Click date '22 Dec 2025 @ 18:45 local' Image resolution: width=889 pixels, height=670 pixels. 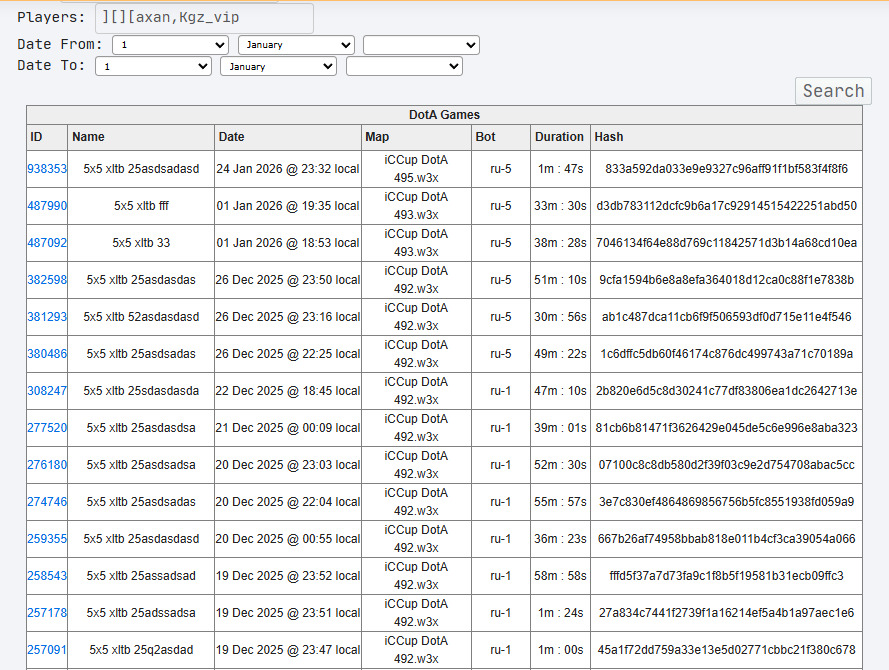[x=288, y=391]
